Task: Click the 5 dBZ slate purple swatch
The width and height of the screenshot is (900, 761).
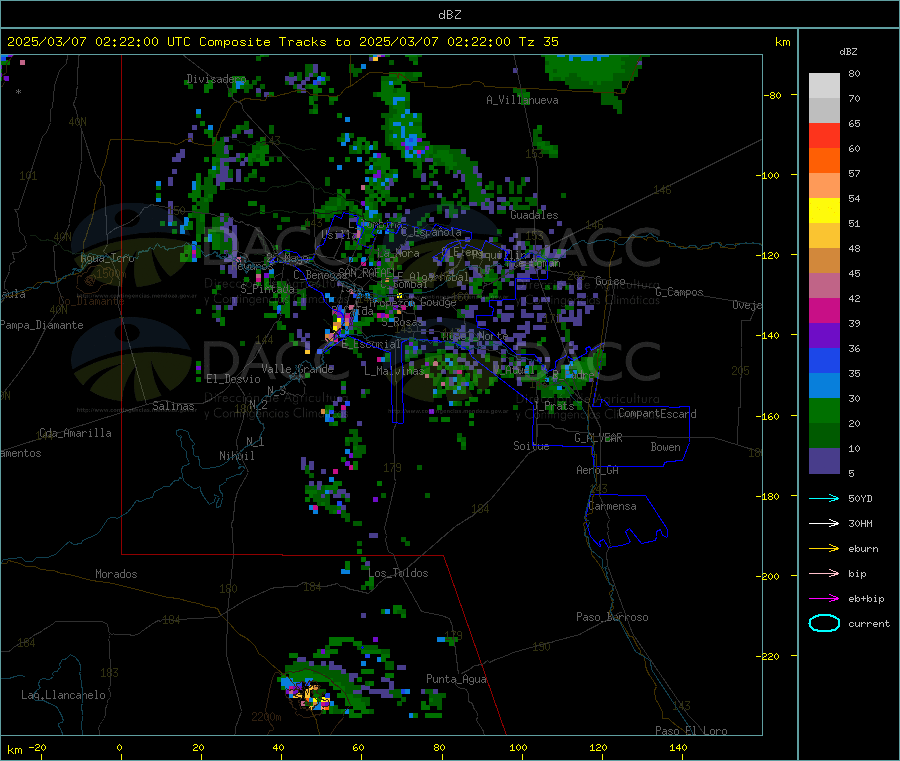Action: pos(824,461)
